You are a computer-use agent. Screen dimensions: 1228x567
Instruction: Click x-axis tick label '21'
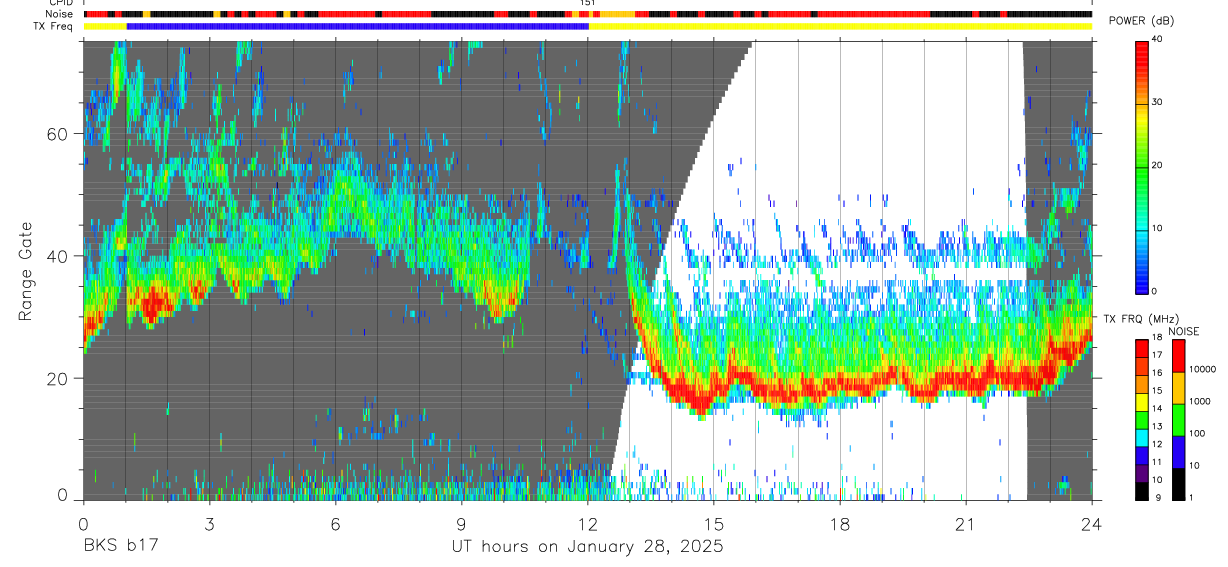click(x=966, y=524)
